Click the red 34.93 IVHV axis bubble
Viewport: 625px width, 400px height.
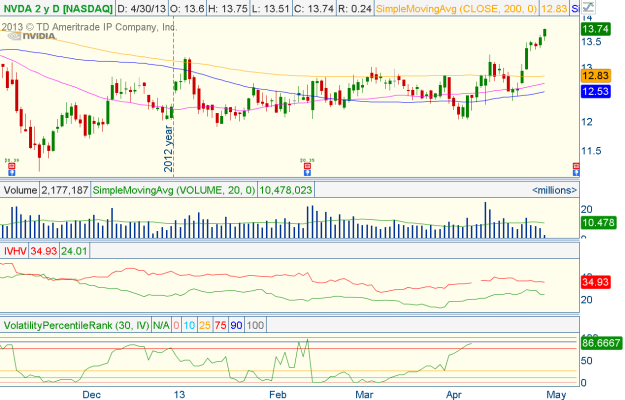(x=596, y=285)
